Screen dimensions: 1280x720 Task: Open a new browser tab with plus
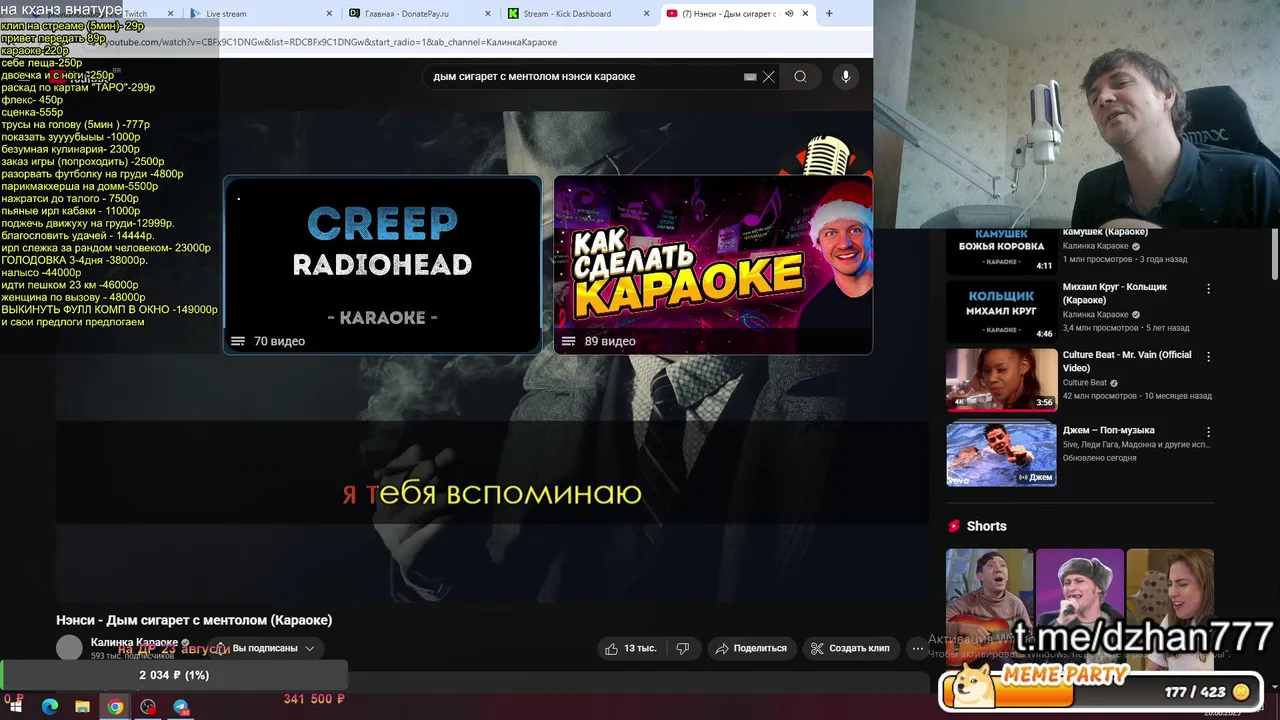click(829, 14)
